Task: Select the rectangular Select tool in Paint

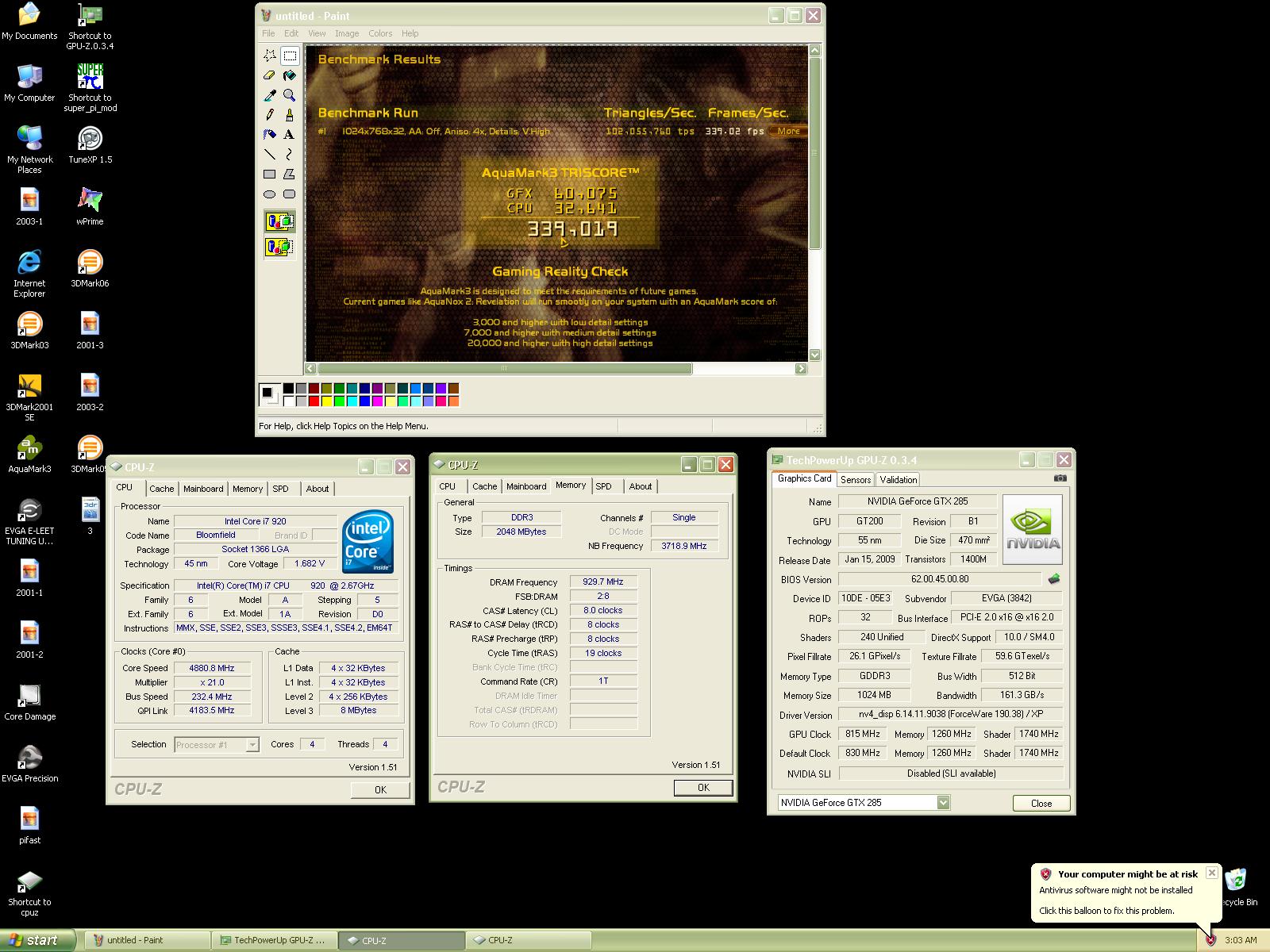Action: pyautogui.click(x=290, y=56)
